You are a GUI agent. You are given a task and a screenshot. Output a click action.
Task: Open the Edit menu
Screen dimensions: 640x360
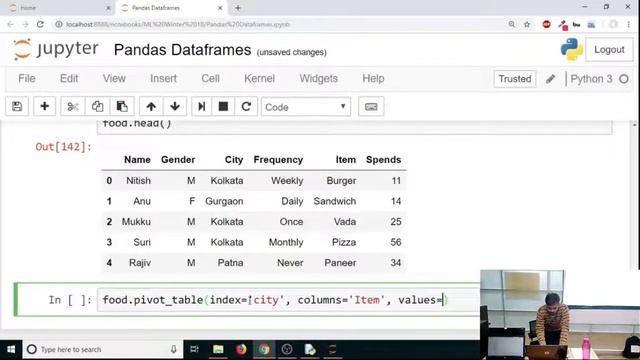coord(69,78)
